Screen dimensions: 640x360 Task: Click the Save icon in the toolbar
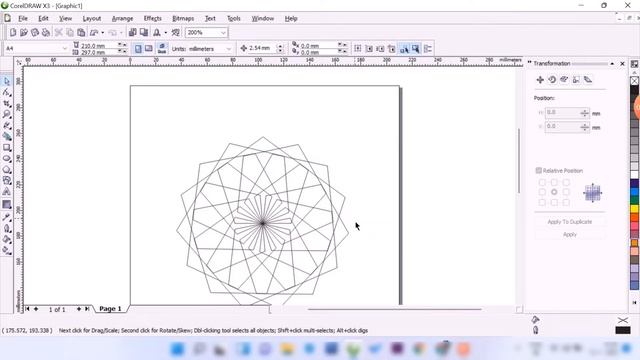35,32
